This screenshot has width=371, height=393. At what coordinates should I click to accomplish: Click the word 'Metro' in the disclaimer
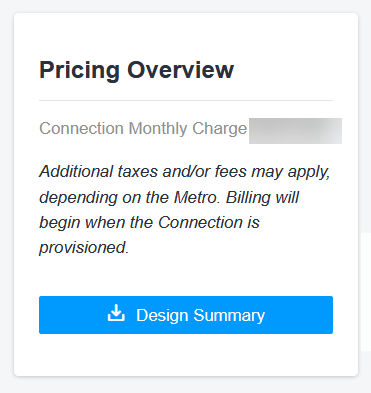tap(195, 197)
